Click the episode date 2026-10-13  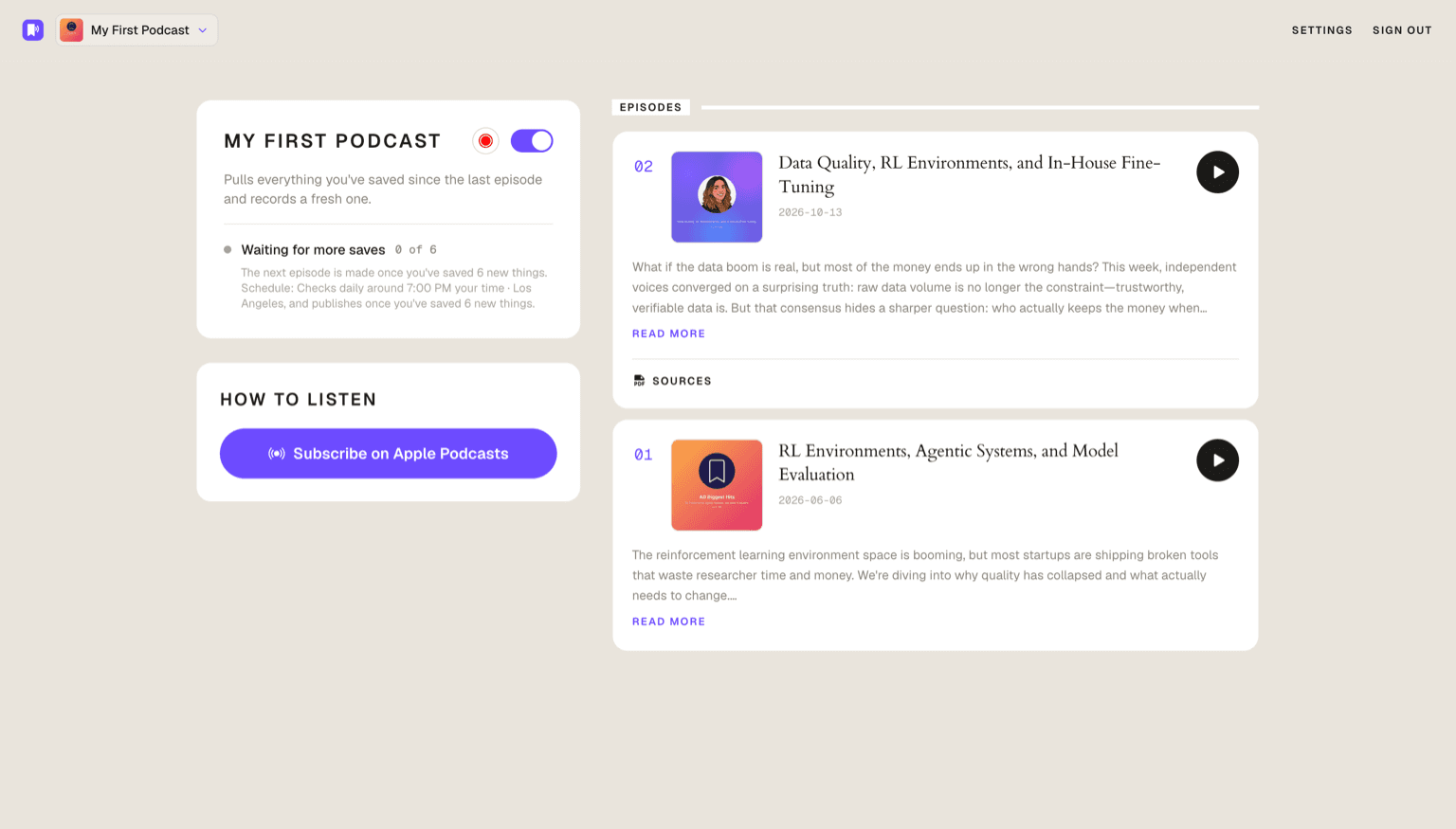point(810,212)
